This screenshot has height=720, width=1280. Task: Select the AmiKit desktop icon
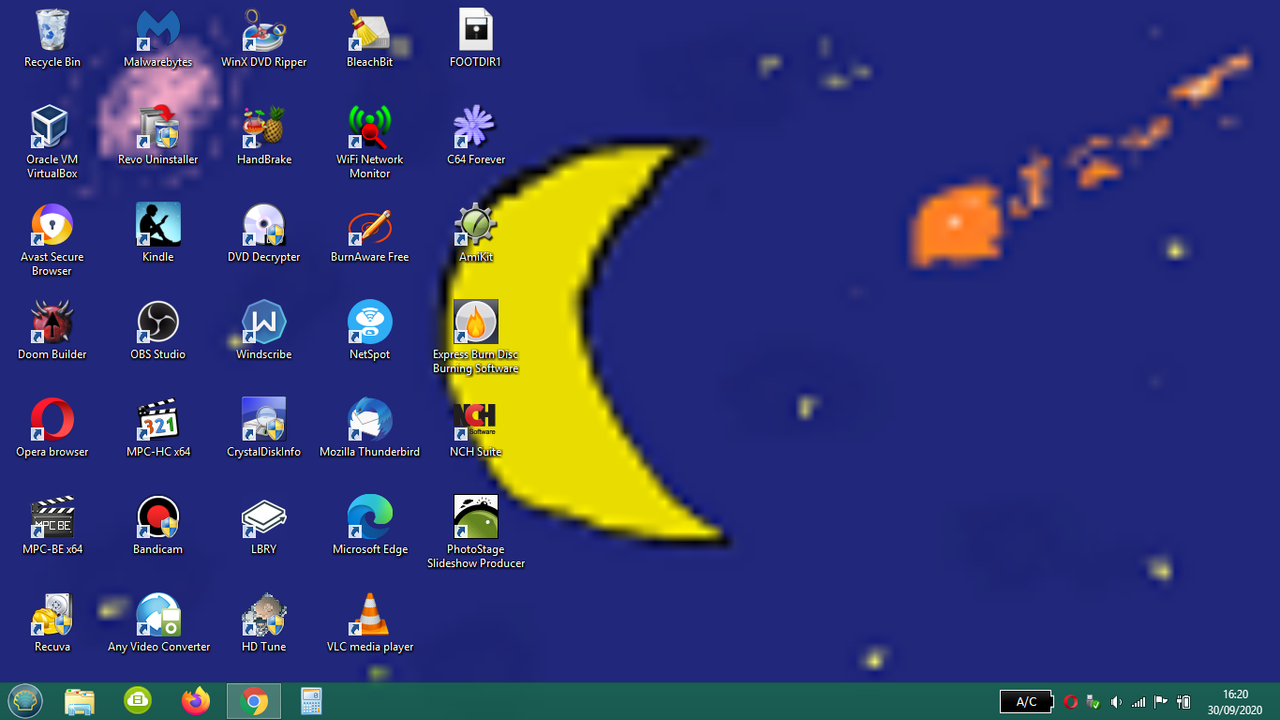click(x=476, y=225)
